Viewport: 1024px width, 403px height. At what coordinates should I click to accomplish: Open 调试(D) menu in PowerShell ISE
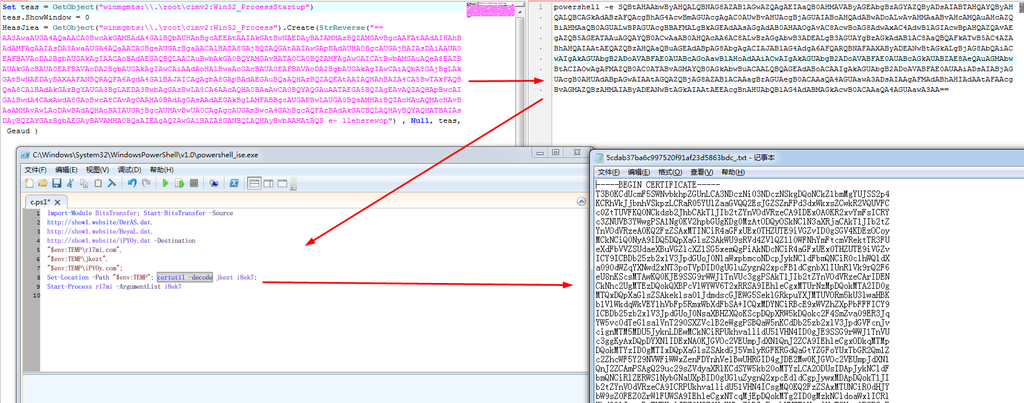pos(129,170)
